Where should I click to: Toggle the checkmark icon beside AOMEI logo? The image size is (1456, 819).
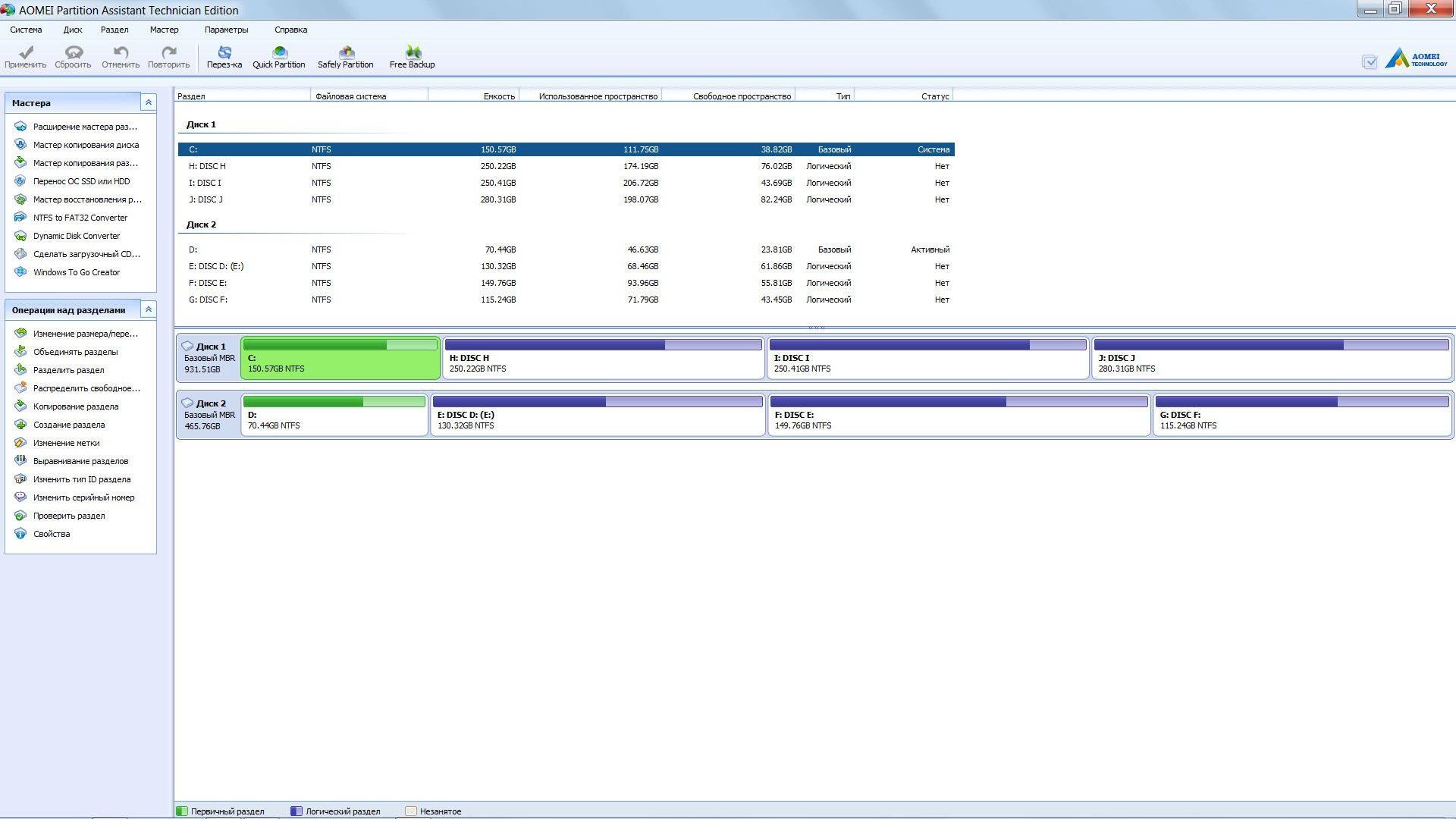(1370, 62)
